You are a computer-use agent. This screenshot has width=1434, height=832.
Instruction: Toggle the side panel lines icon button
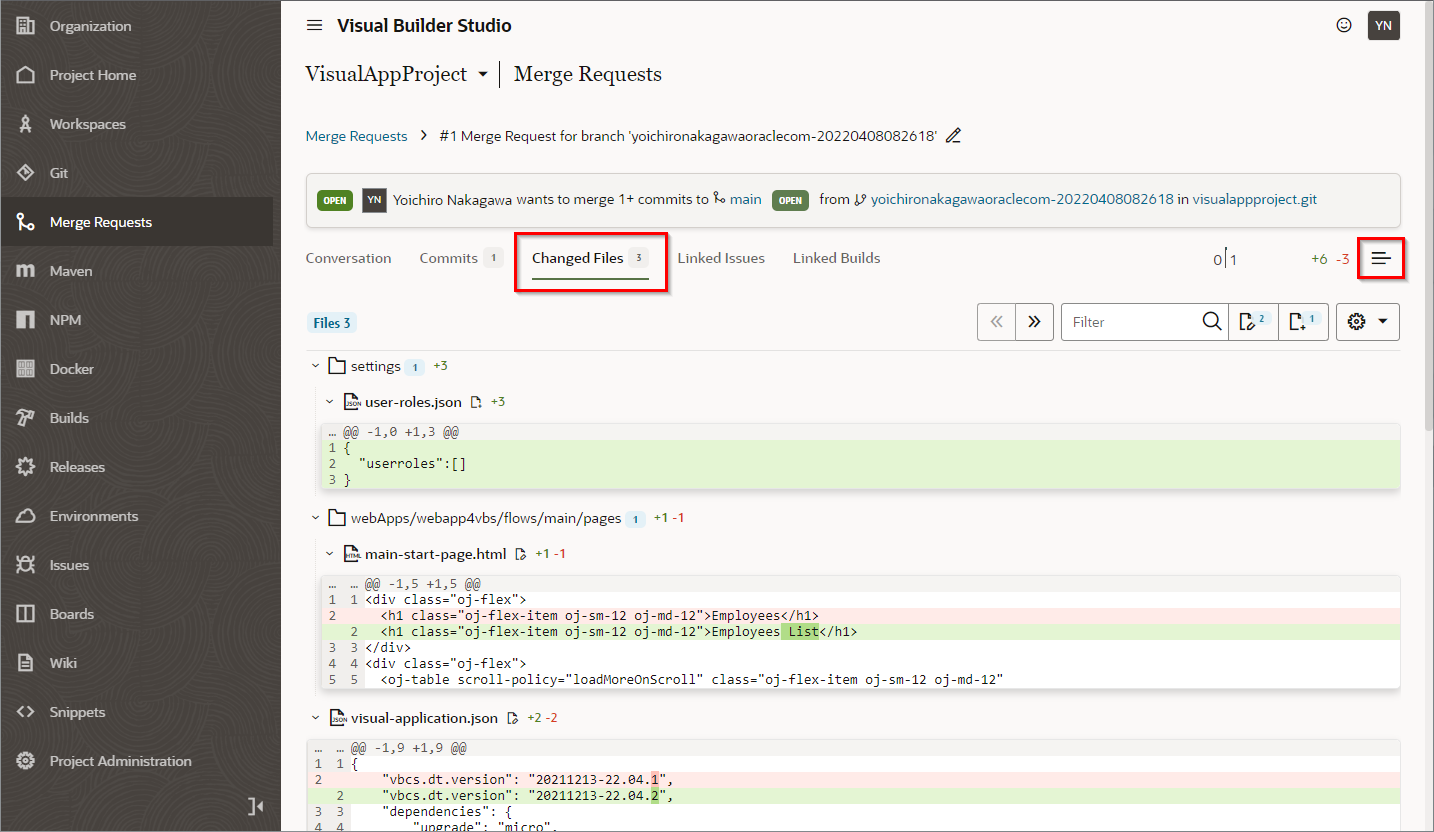[1381, 258]
